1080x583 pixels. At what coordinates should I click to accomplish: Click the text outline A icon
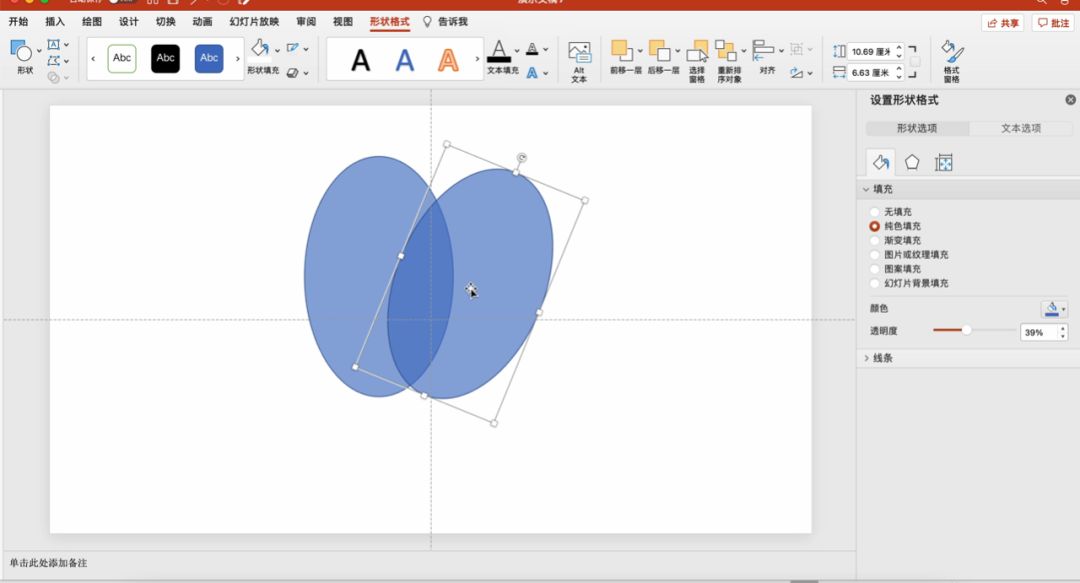click(532, 49)
